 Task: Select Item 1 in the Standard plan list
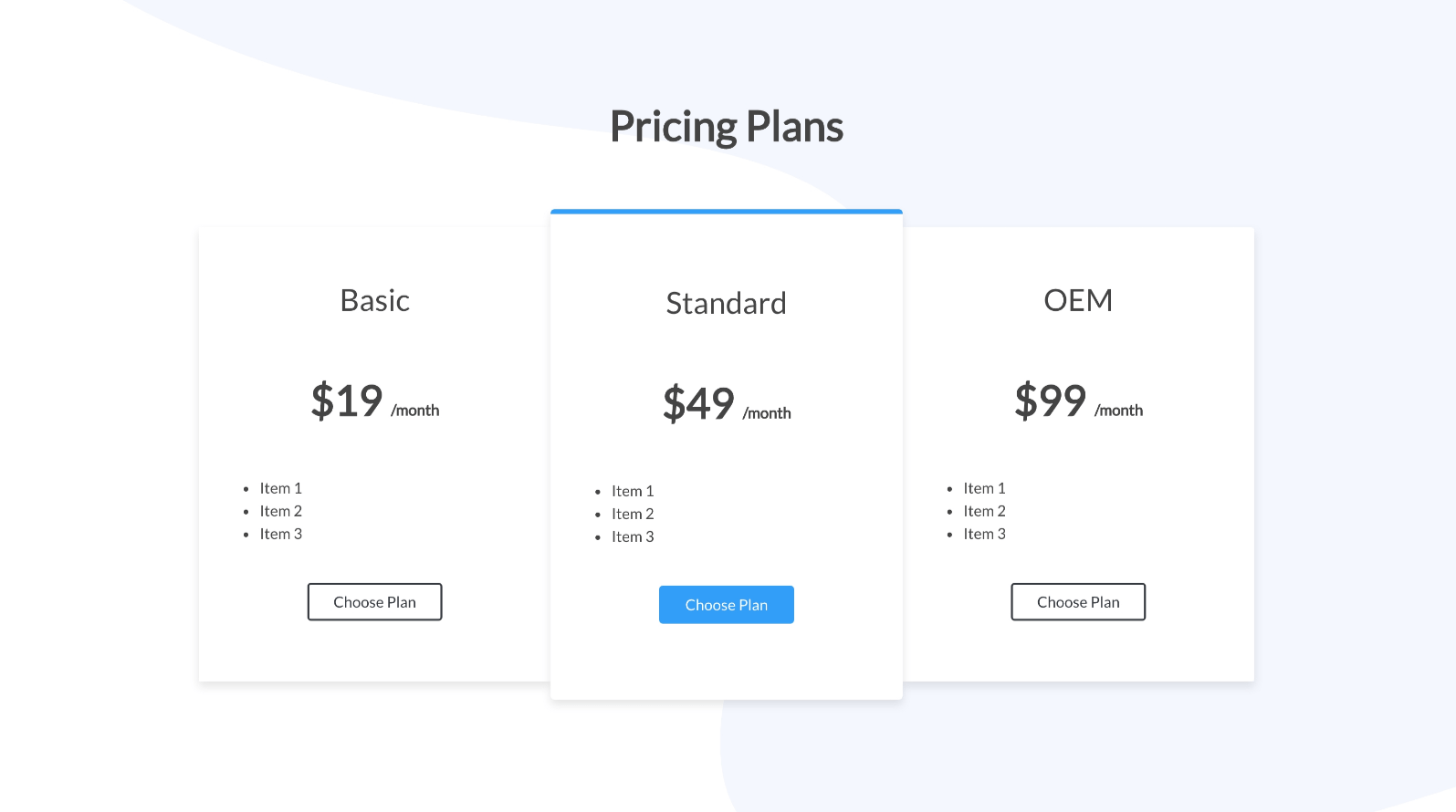coord(633,491)
